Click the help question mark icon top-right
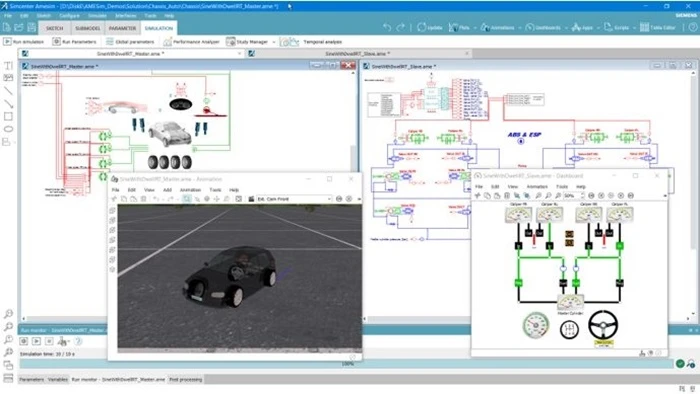This screenshot has height=394, width=700. (x=692, y=28)
